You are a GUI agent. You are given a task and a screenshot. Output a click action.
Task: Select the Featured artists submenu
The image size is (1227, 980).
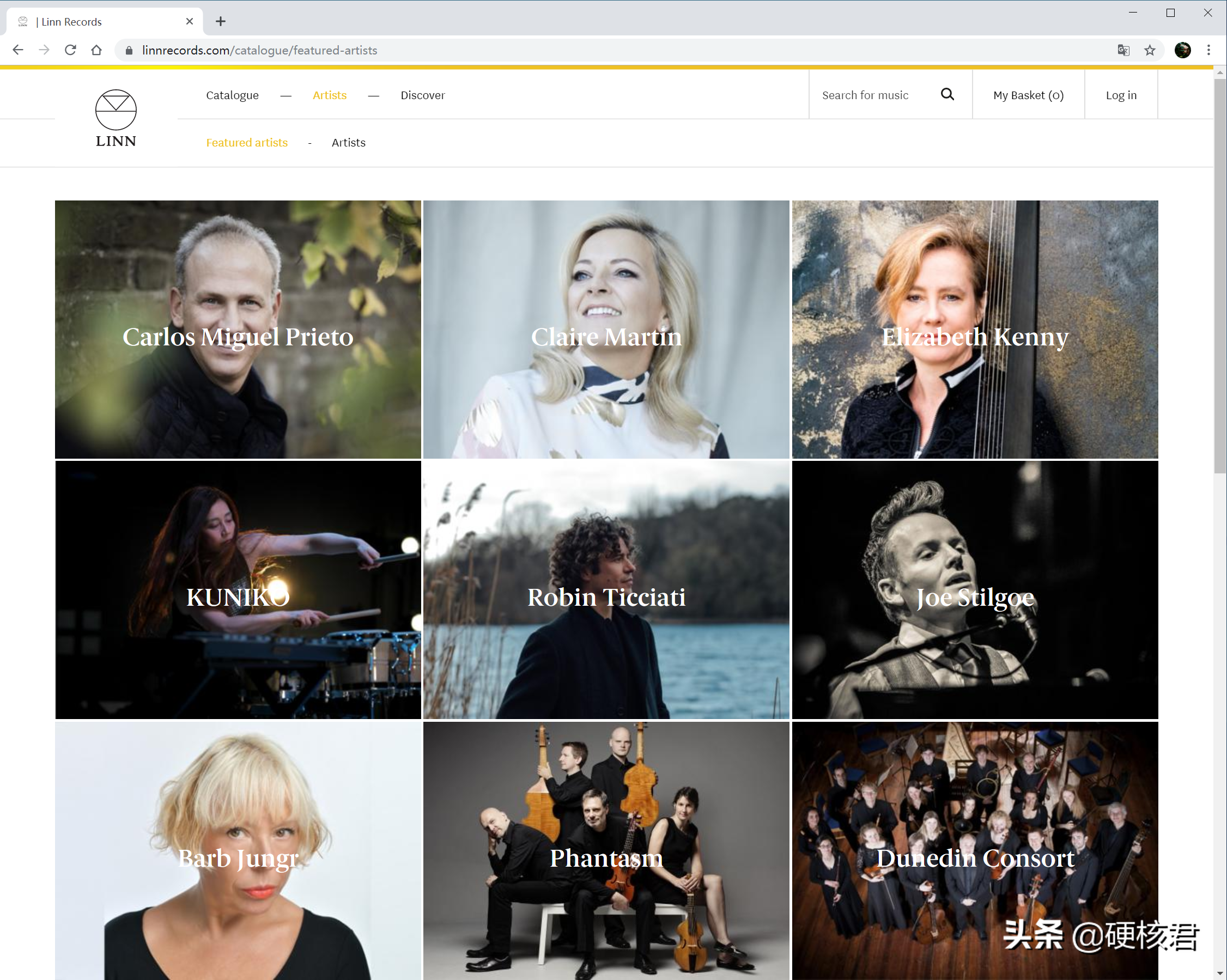247,143
